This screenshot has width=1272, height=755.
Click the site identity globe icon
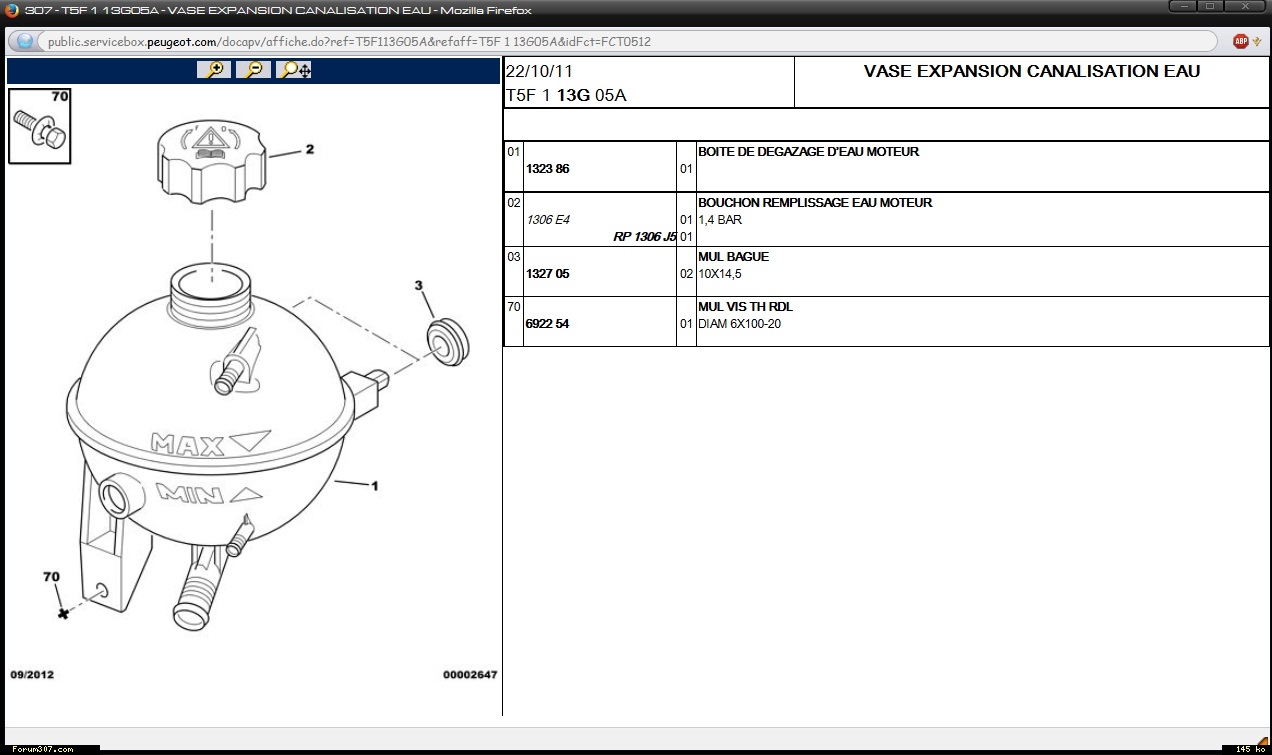click(25, 41)
